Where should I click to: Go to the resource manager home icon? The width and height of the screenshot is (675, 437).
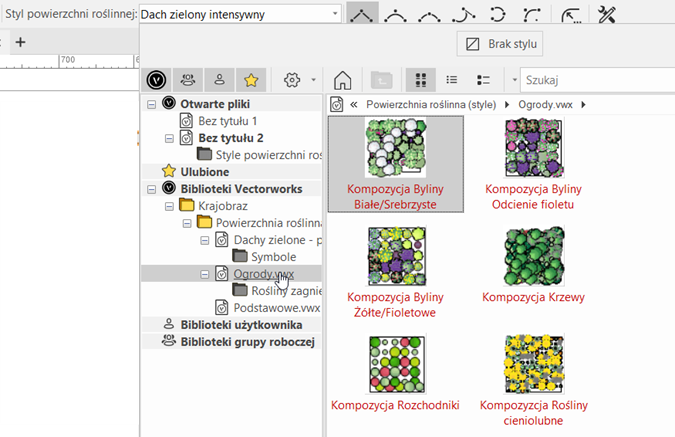[342, 80]
